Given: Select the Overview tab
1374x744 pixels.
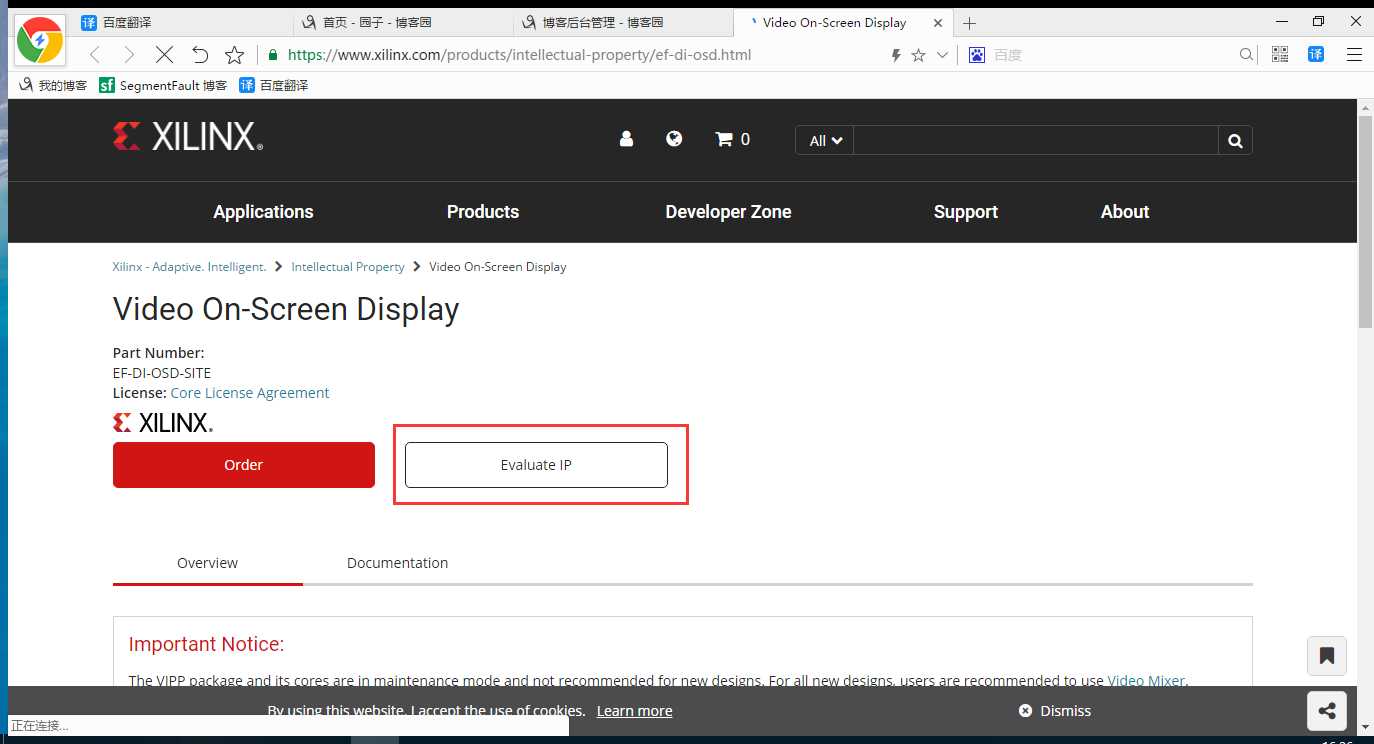Looking at the screenshot, I should [208, 563].
